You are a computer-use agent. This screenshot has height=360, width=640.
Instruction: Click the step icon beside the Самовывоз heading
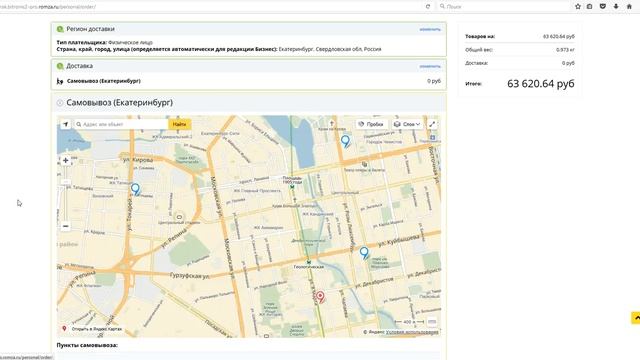60,103
